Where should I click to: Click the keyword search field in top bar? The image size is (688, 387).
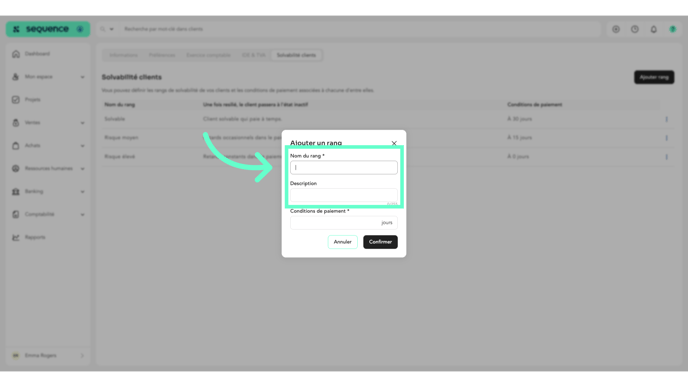click(x=360, y=29)
